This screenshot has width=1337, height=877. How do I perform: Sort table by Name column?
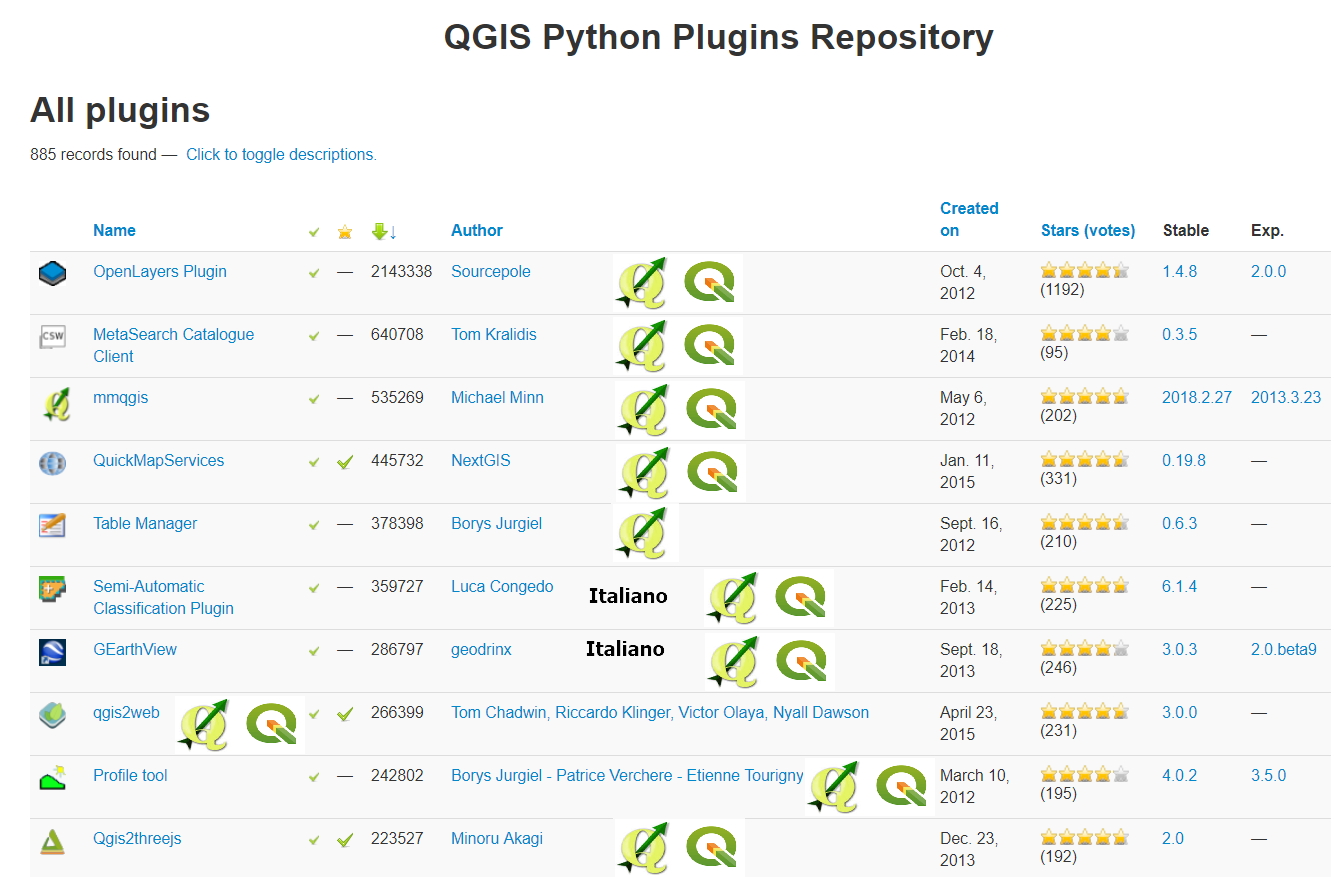tap(114, 230)
